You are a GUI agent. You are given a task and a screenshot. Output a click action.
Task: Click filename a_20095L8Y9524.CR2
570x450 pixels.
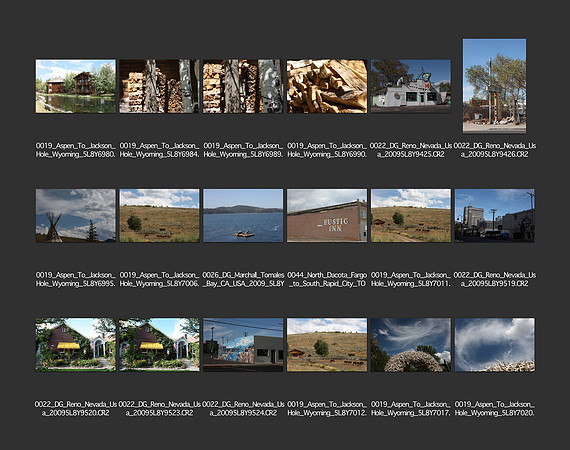click(x=243, y=409)
